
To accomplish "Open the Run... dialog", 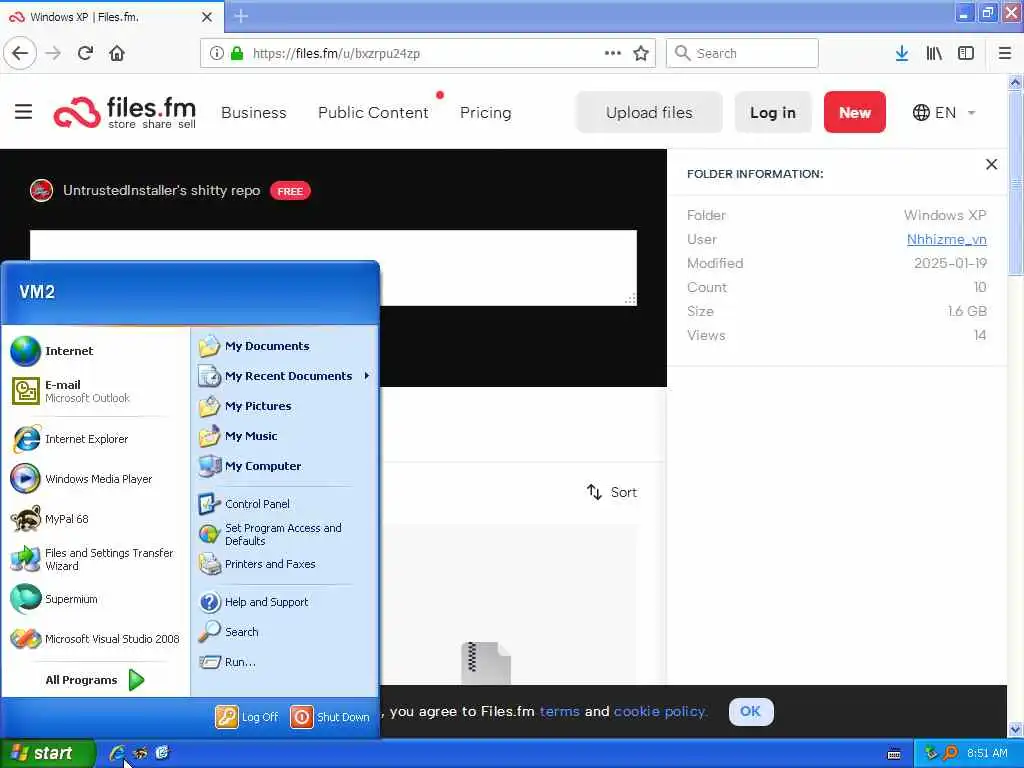I will (227, 662).
